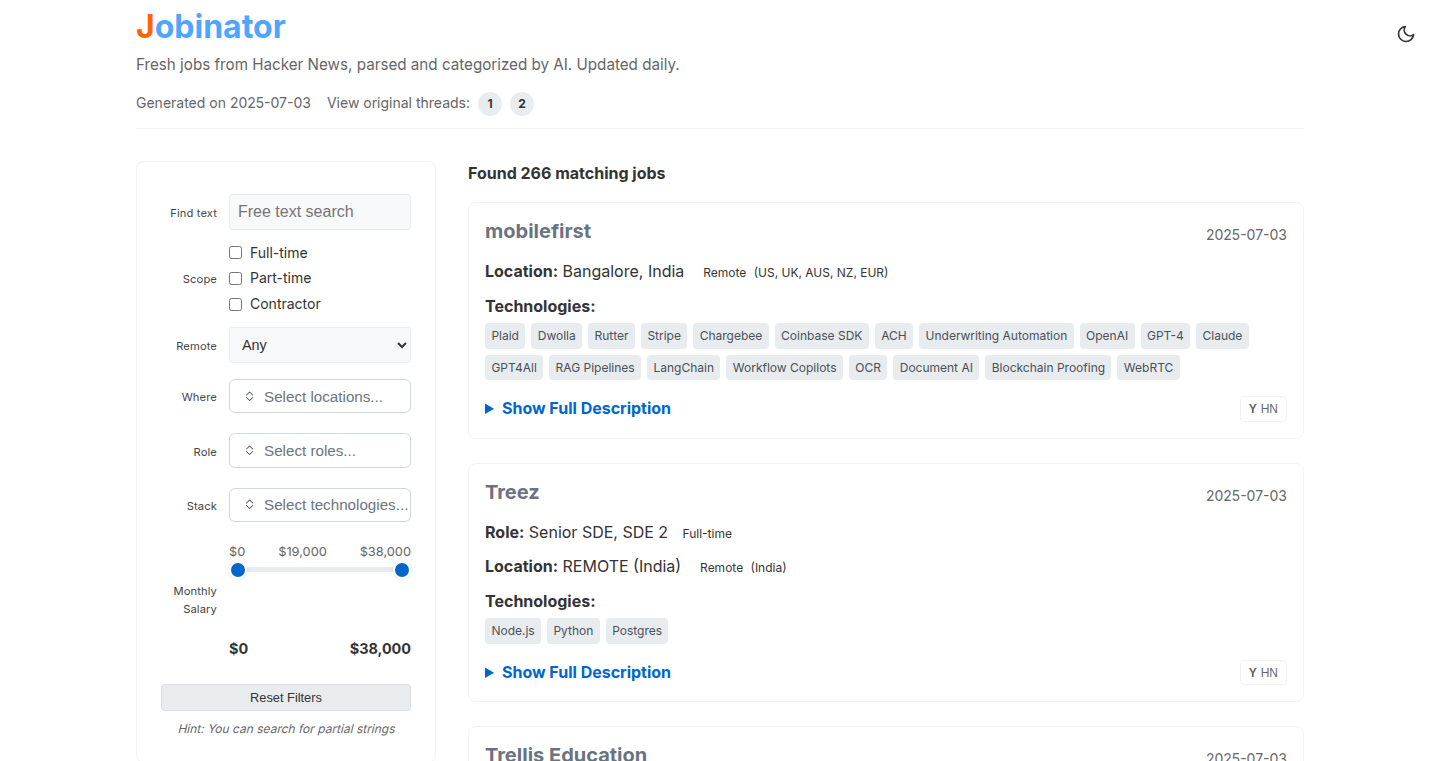
Task: Open the Remote dropdown set to Any
Action: coord(320,345)
